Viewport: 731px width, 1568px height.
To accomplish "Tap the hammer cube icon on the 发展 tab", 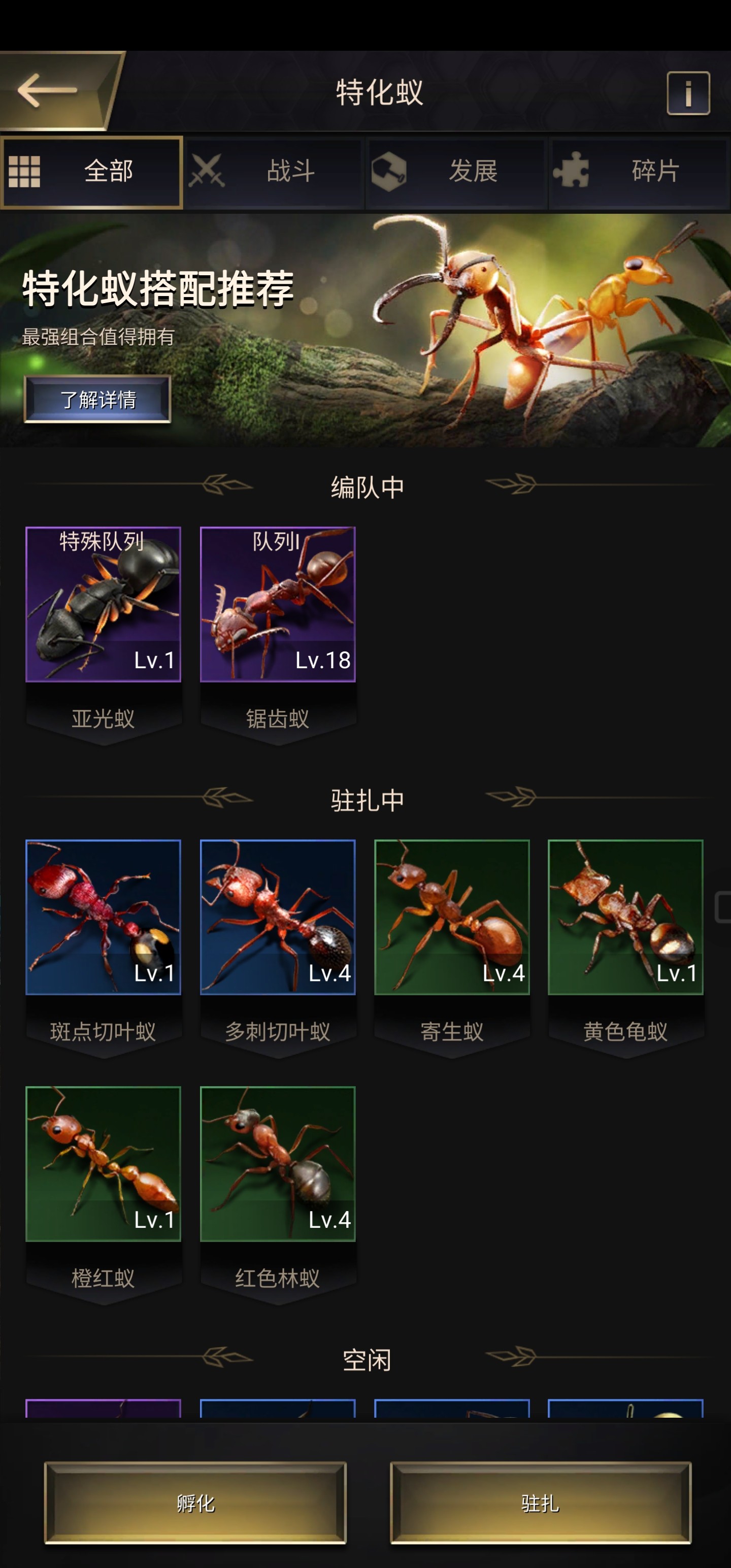I will pos(389,172).
